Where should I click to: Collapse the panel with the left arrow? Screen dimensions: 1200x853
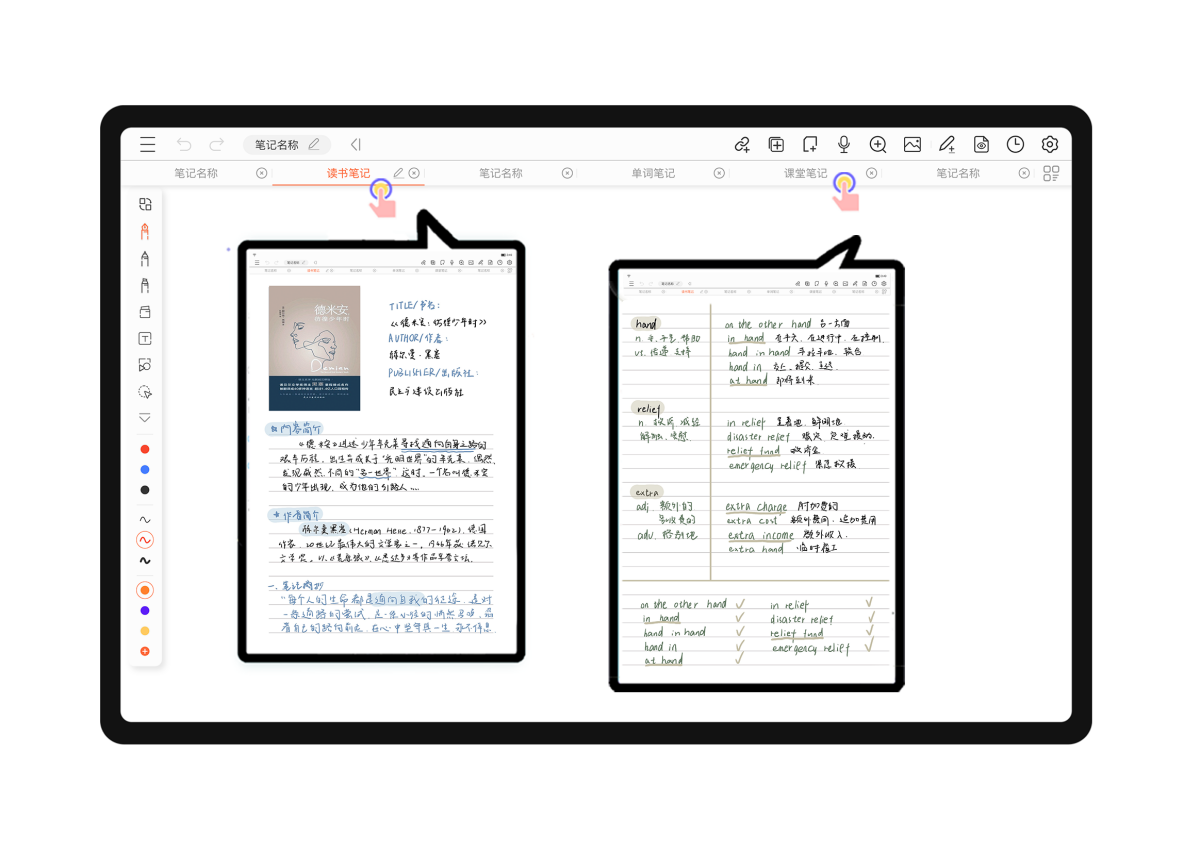tap(355, 145)
